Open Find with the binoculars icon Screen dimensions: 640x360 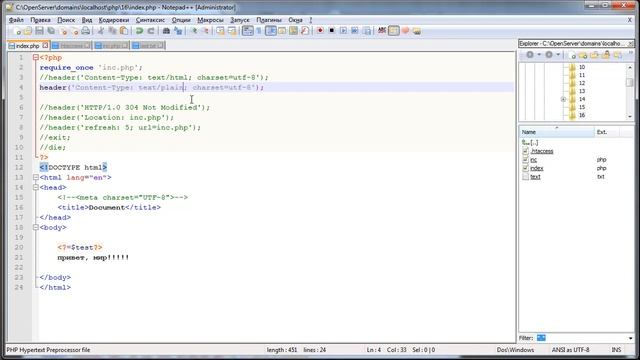tap(166, 31)
